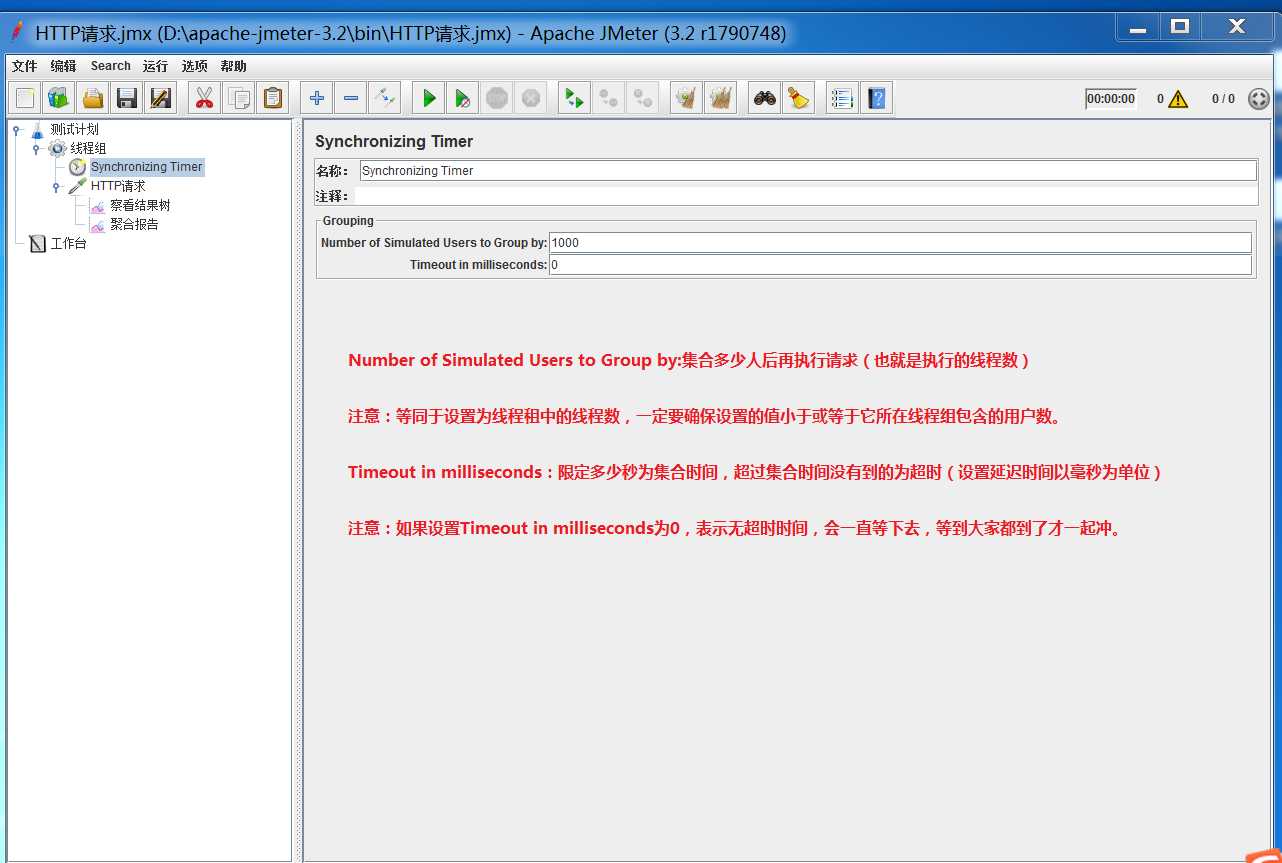Click Timeout in milliseconds field
The width and height of the screenshot is (1282, 863).
click(x=900, y=265)
